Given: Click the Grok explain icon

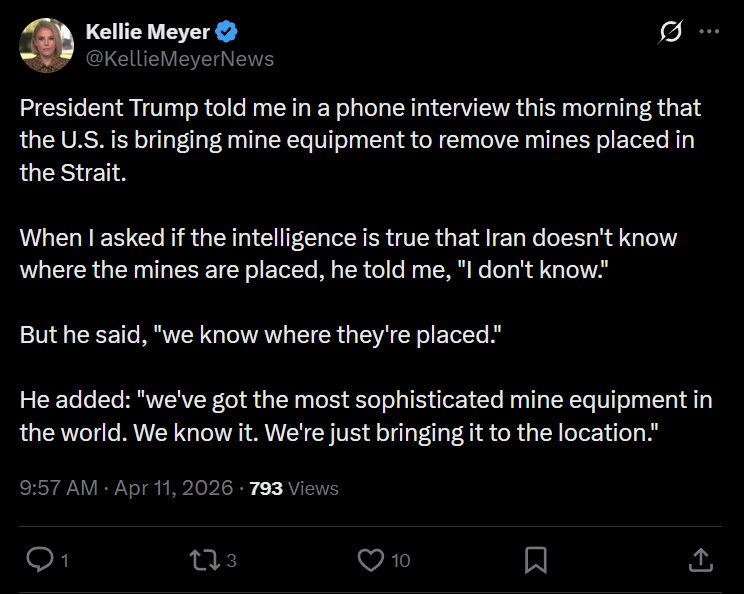Looking at the screenshot, I should click(x=671, y=33).
